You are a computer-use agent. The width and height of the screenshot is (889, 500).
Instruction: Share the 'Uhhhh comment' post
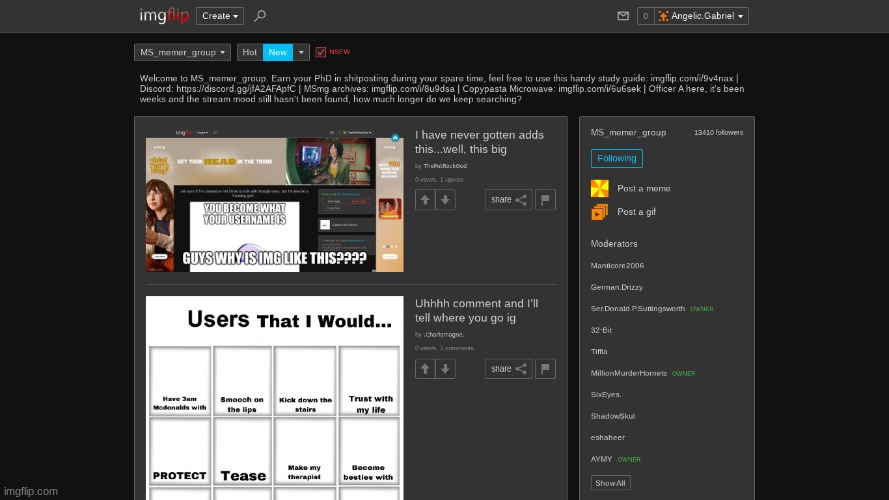tap(508, 369)
